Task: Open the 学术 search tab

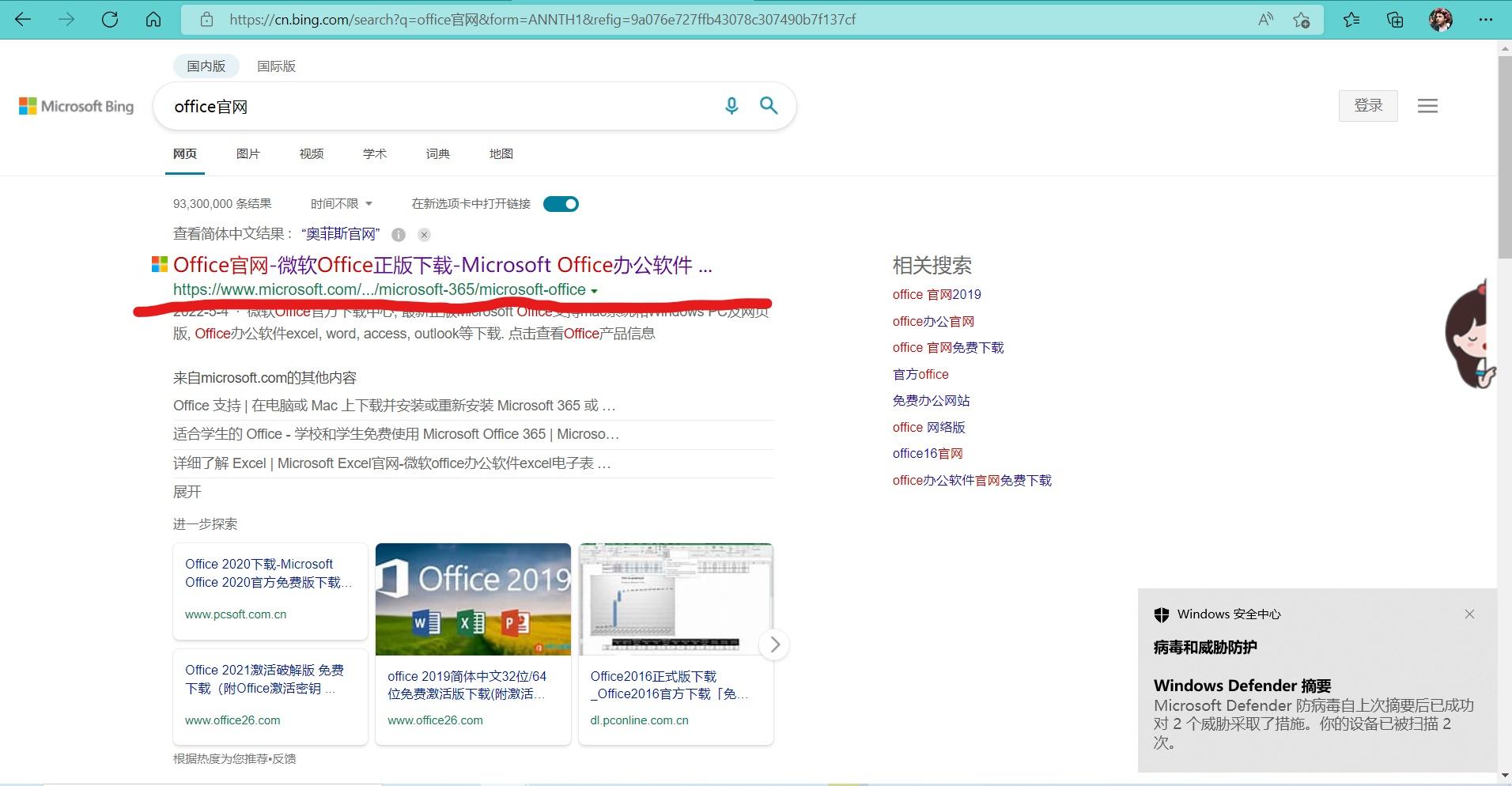Action: coord(375,153)
